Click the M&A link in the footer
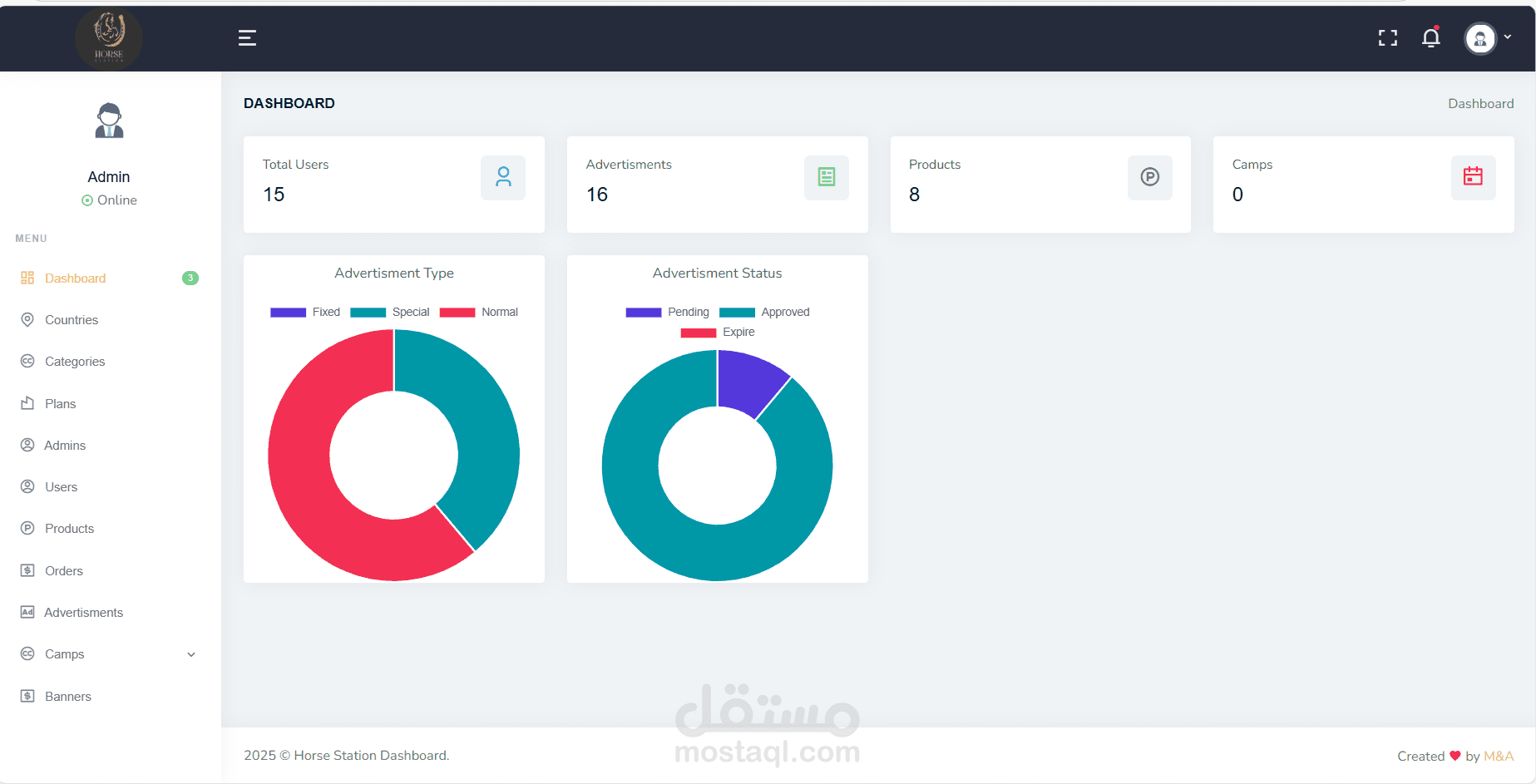The width and height of the screenshot is (1536, 784). 1499,756
